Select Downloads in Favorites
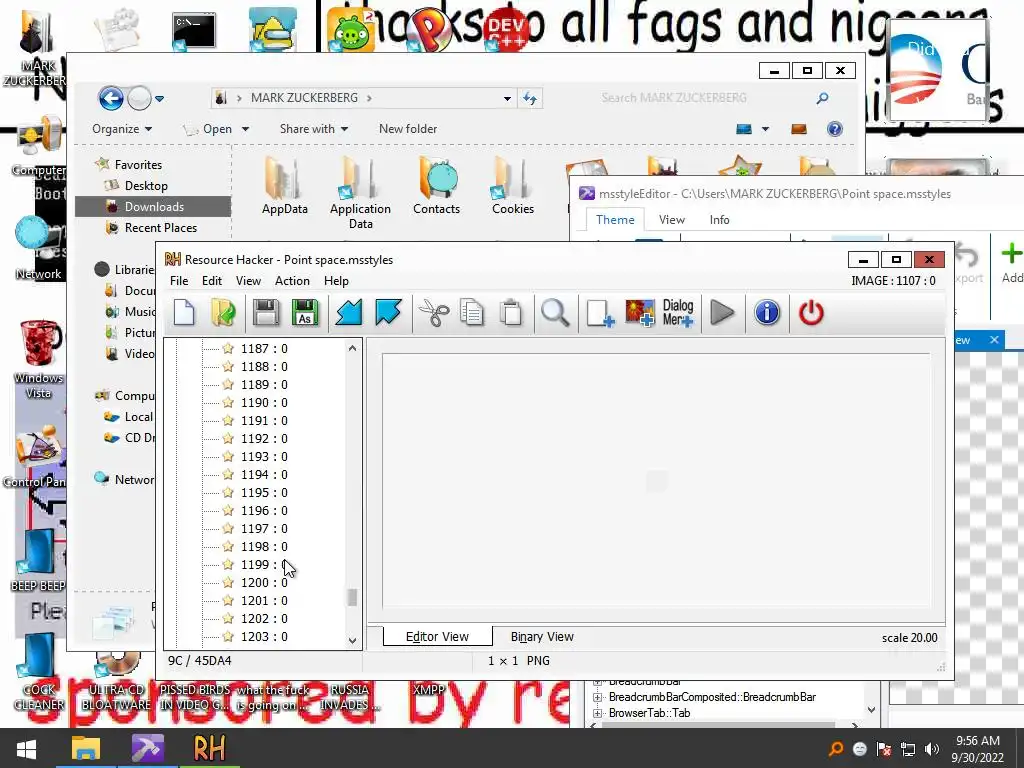The width and height of the screenshot is (1024, 768). (x=153, y=207)
